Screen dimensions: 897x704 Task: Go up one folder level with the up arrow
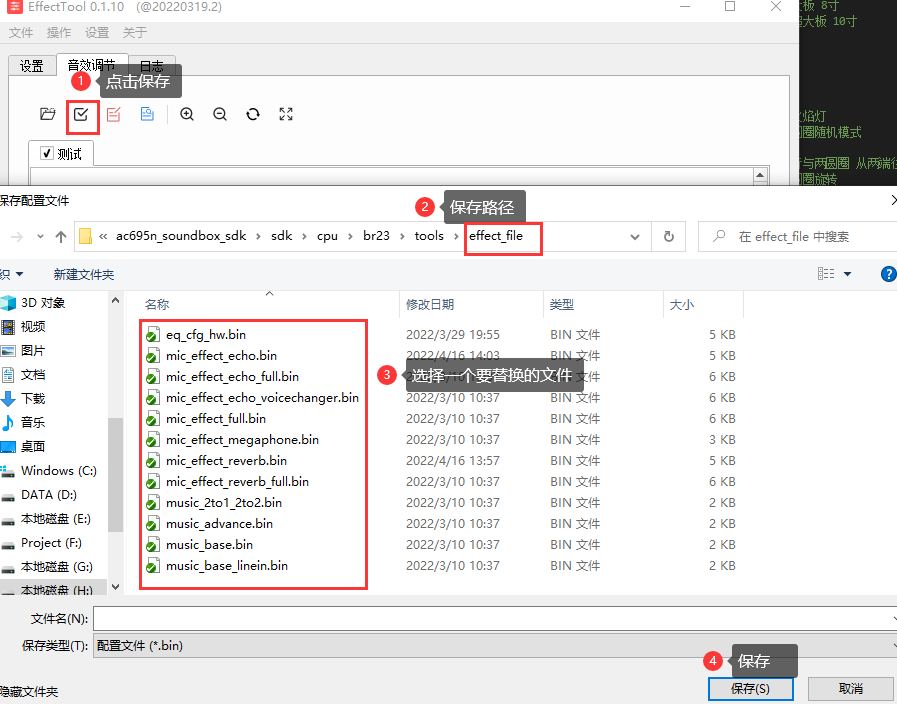pos(61,237)
